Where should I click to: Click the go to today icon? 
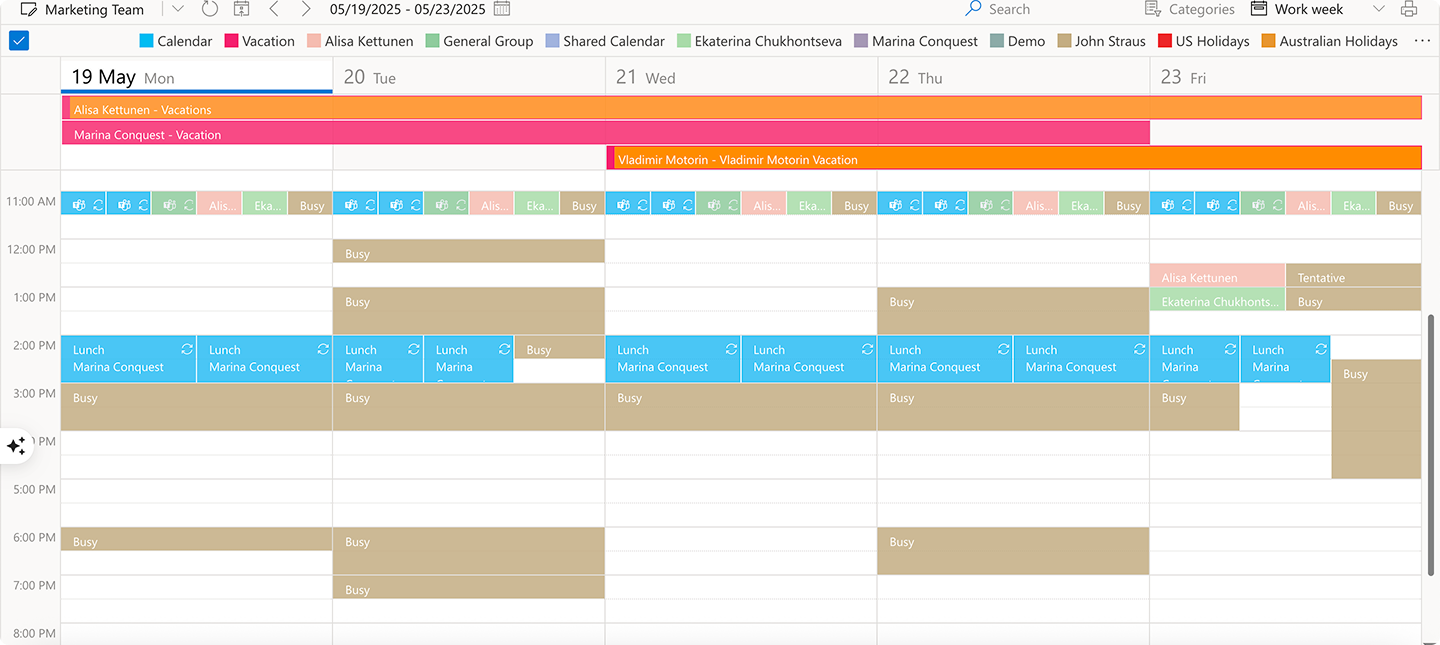point(241,9)
